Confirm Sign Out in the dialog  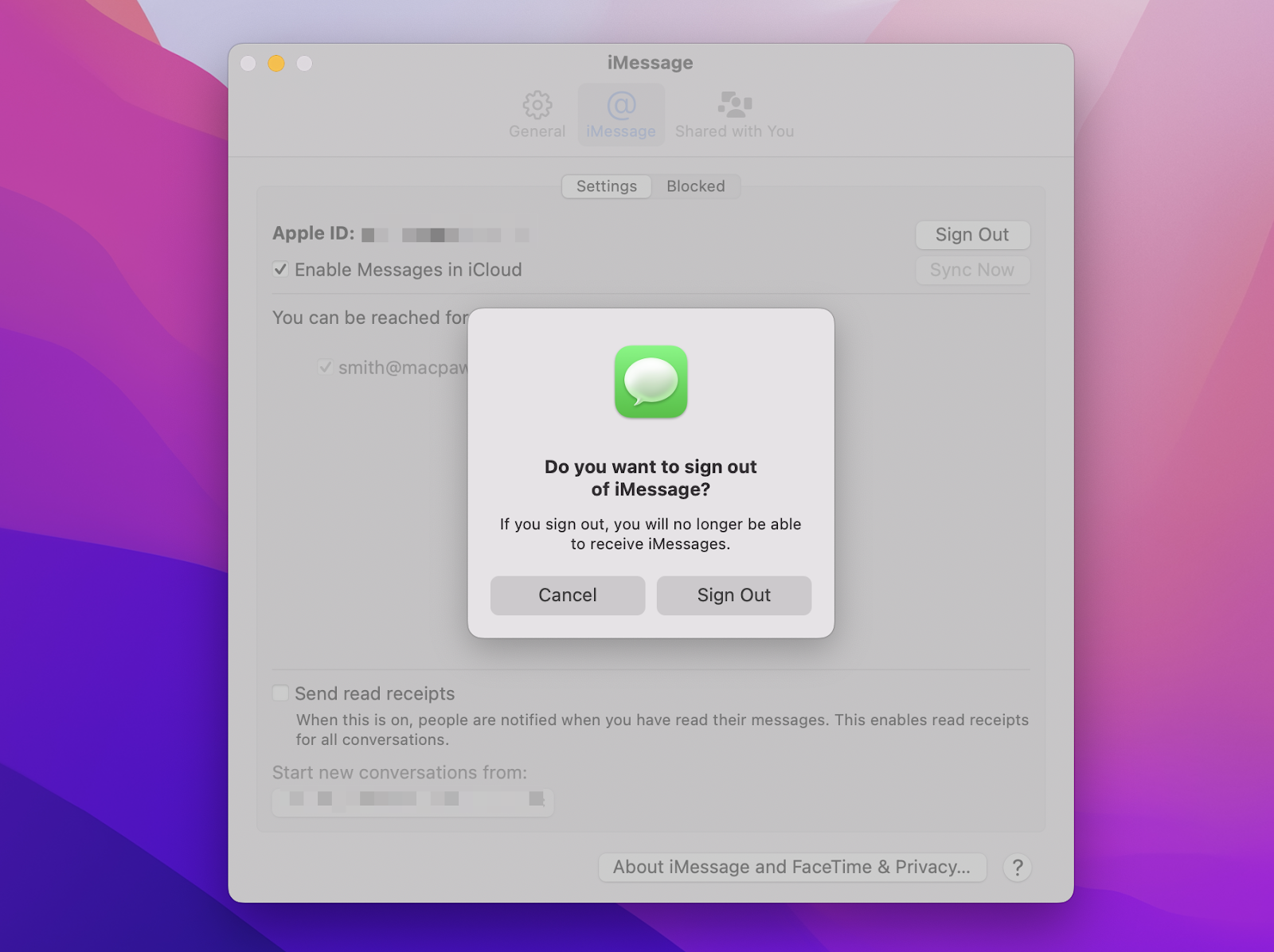[x=733, y=595]
